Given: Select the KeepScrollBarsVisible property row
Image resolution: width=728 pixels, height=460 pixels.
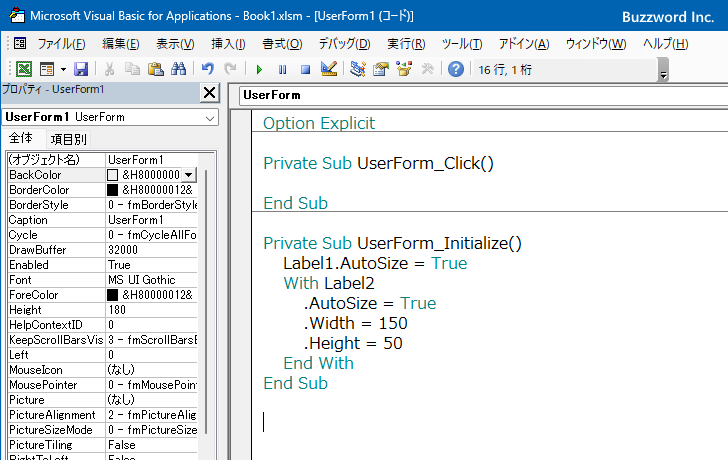Looking at the screenshot, I should 103,340.
